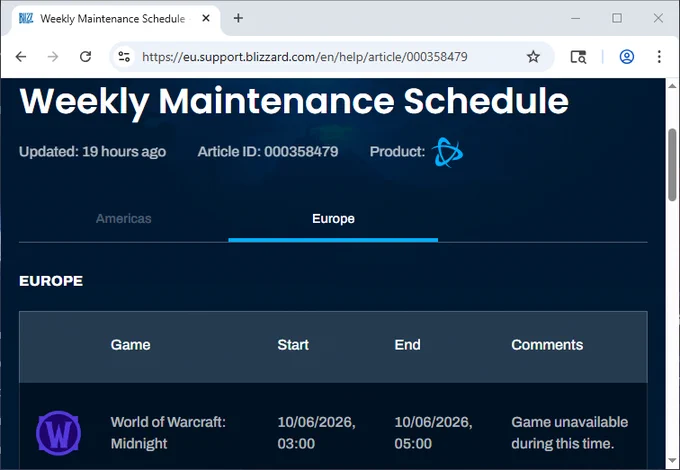
Task: Click the Start column header
Action: [x=293, y=345]
